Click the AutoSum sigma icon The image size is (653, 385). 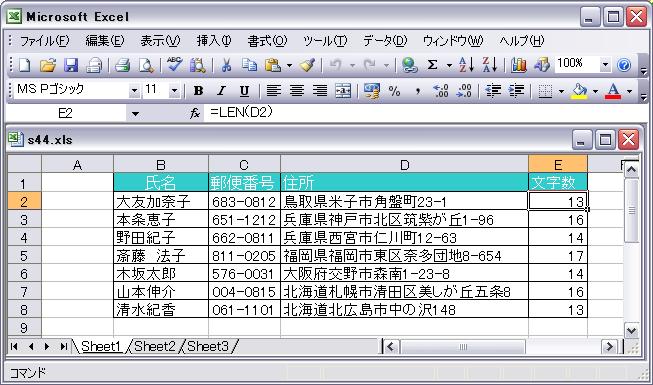432,65
